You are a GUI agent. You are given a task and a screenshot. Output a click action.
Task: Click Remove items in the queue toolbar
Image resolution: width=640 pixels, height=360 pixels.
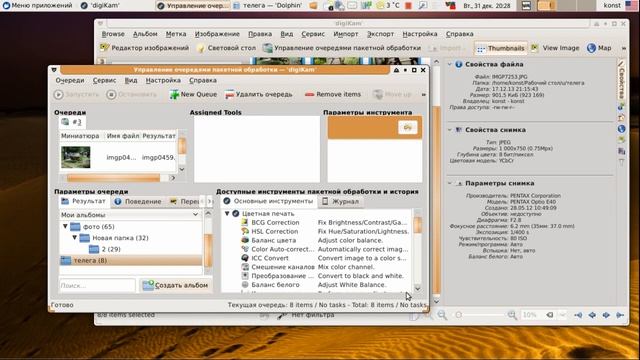(x=333, y=94)
